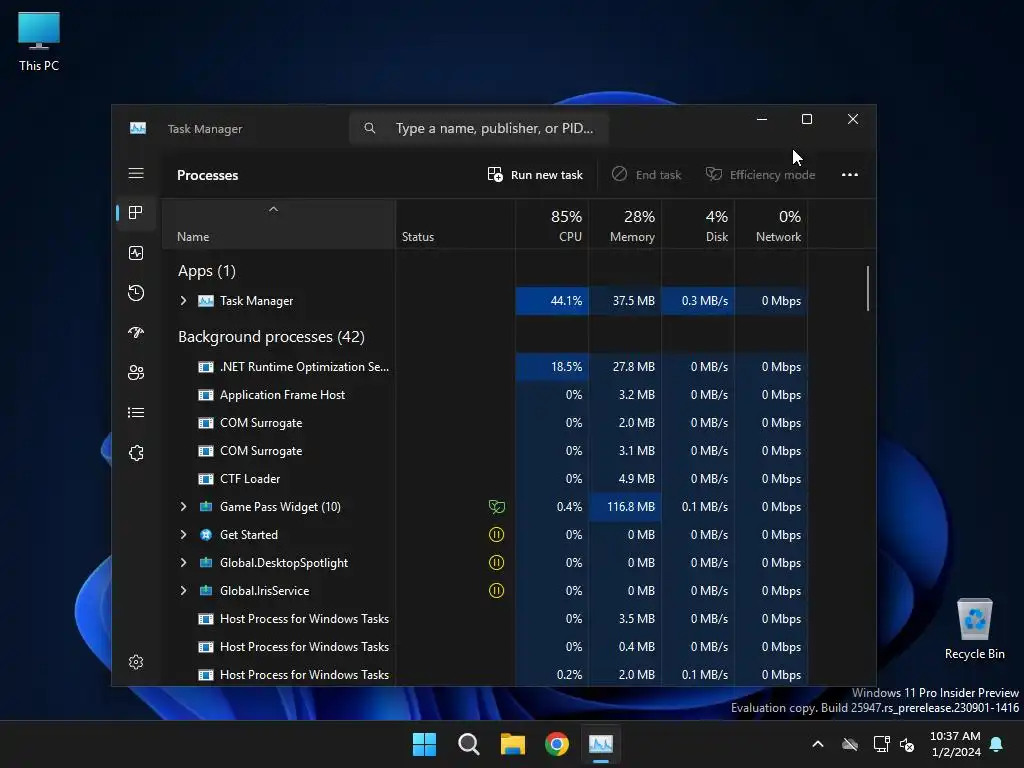Click the 37.5 MB memory cell
1024x768 pixels.
coord(625,301)
